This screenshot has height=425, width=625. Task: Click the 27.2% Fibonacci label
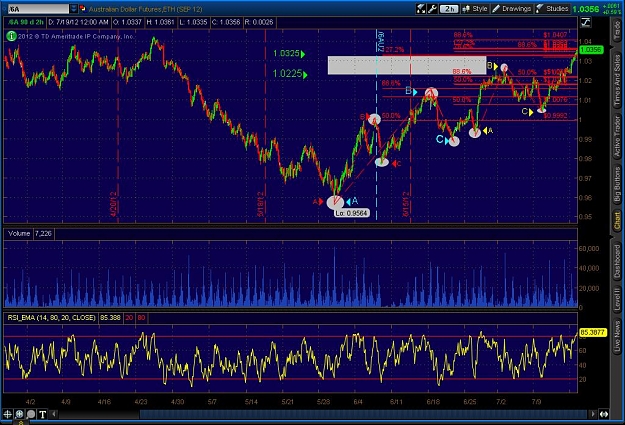point(394,49)
